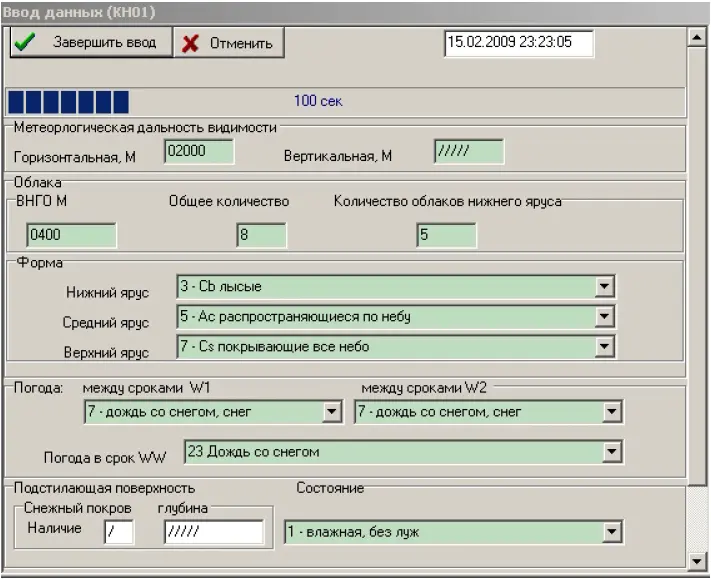The image size is (711, 579).
Task: Click the Общее количество clouds field
Action: (261, 235)
